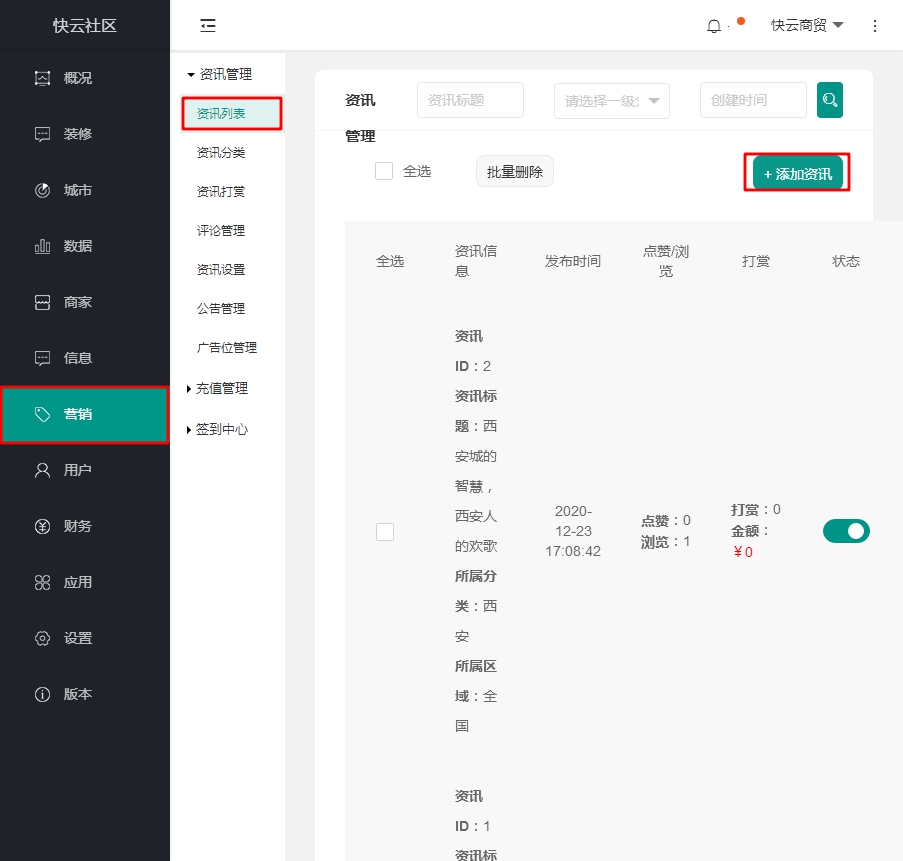Go to 城市 section in sidebar
Viewport: 903px width, 861px height.
click(x=77, y=190)
